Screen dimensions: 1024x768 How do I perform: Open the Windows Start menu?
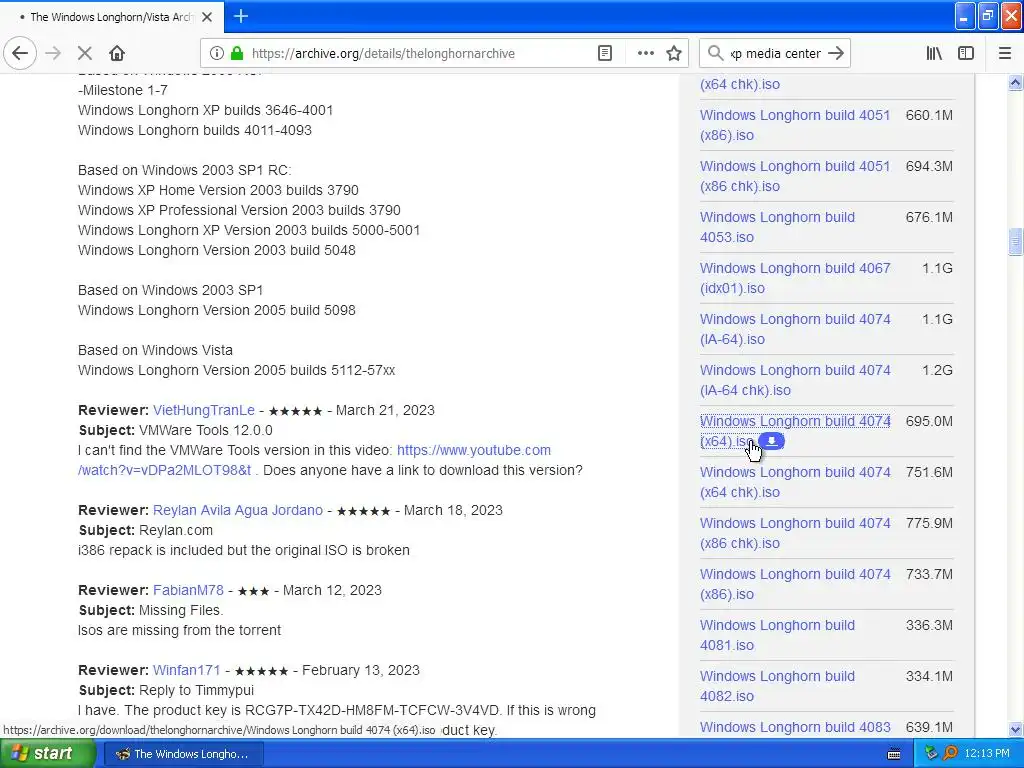[48, 754]
